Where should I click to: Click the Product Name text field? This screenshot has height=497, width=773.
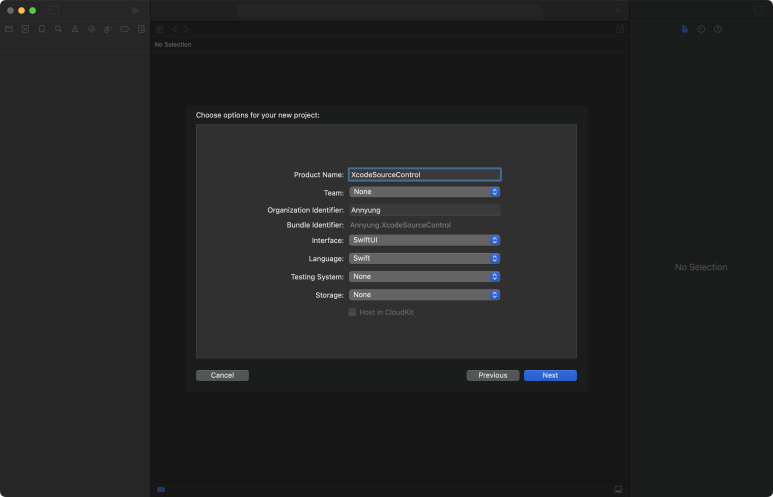click(x=424, y=175)
